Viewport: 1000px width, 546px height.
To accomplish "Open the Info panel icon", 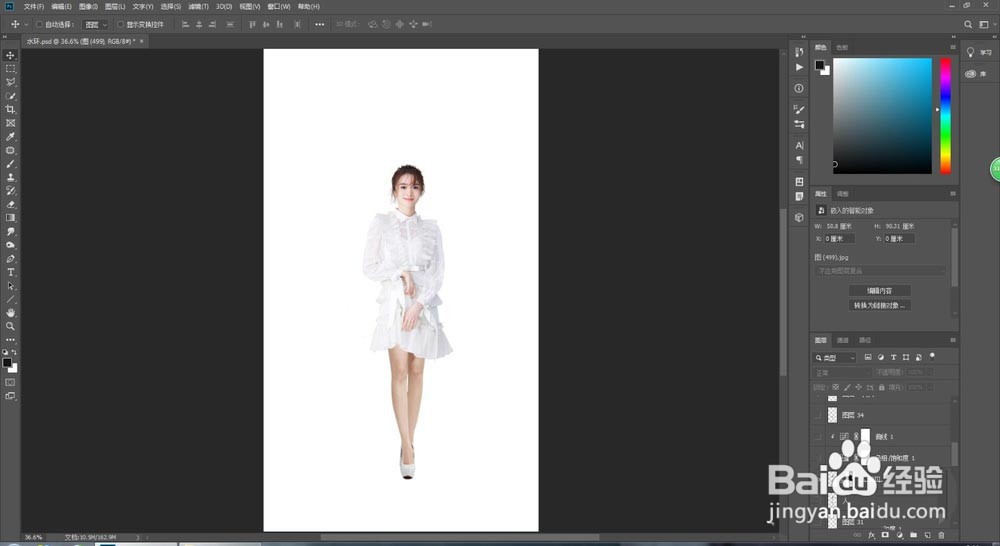I will coord(799,88).
